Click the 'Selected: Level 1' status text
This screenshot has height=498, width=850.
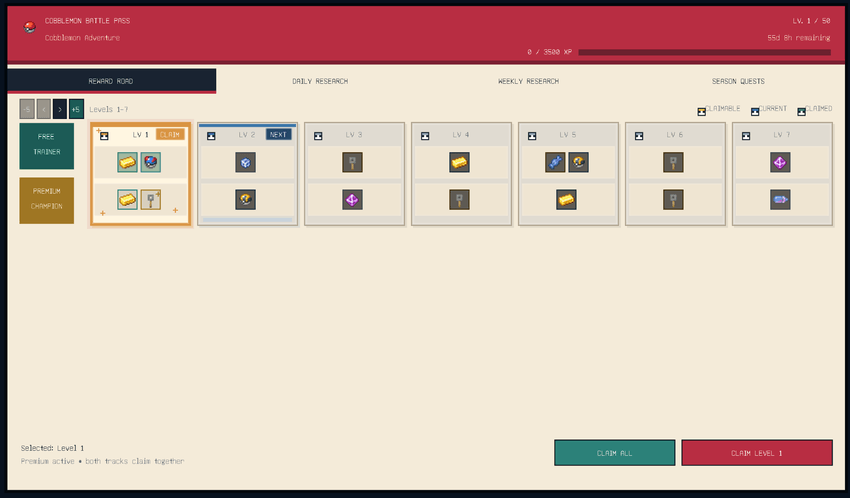(x=52, y=448)
